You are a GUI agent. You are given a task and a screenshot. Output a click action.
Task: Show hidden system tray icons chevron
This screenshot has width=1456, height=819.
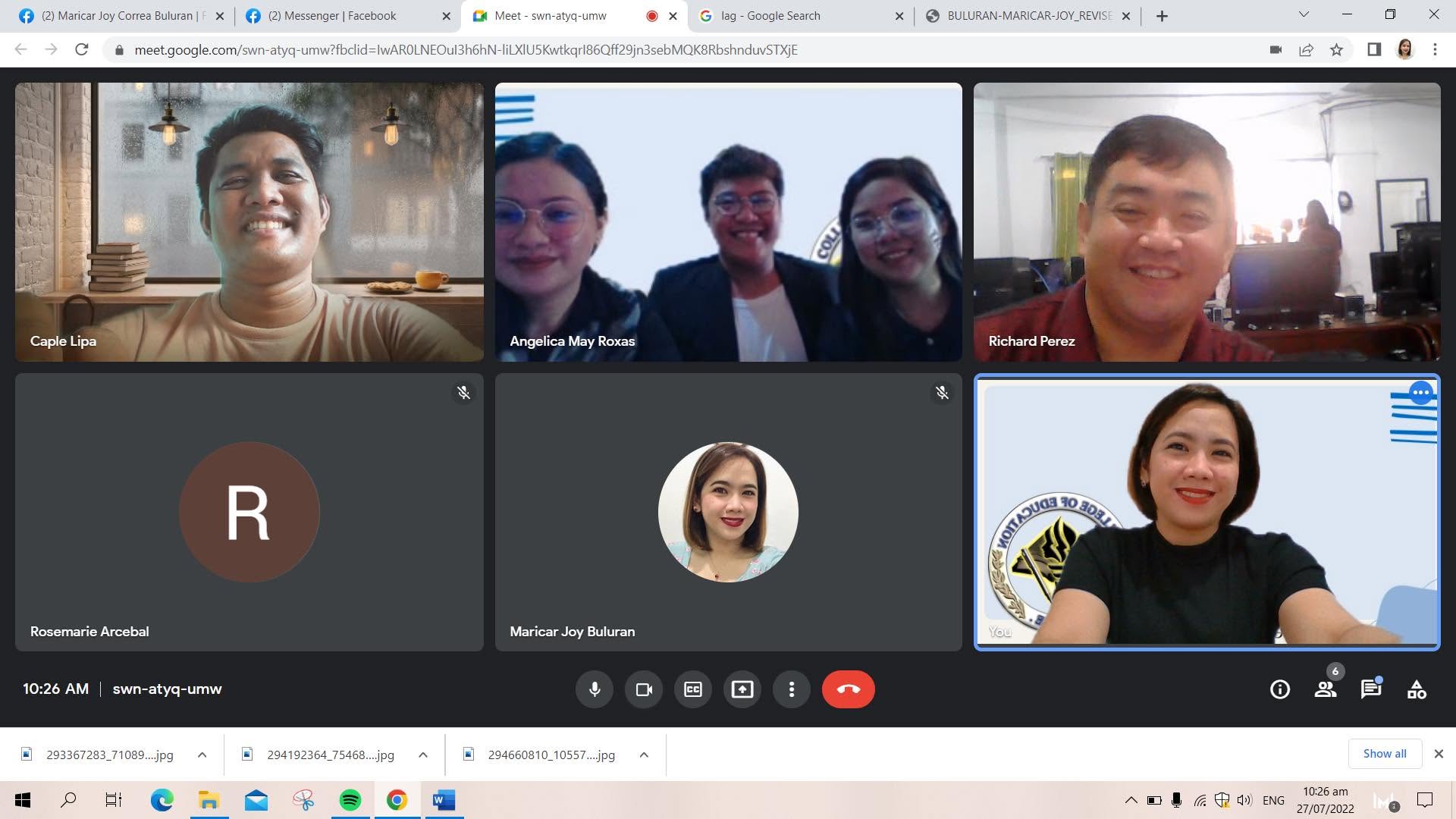click(1131, 800)
